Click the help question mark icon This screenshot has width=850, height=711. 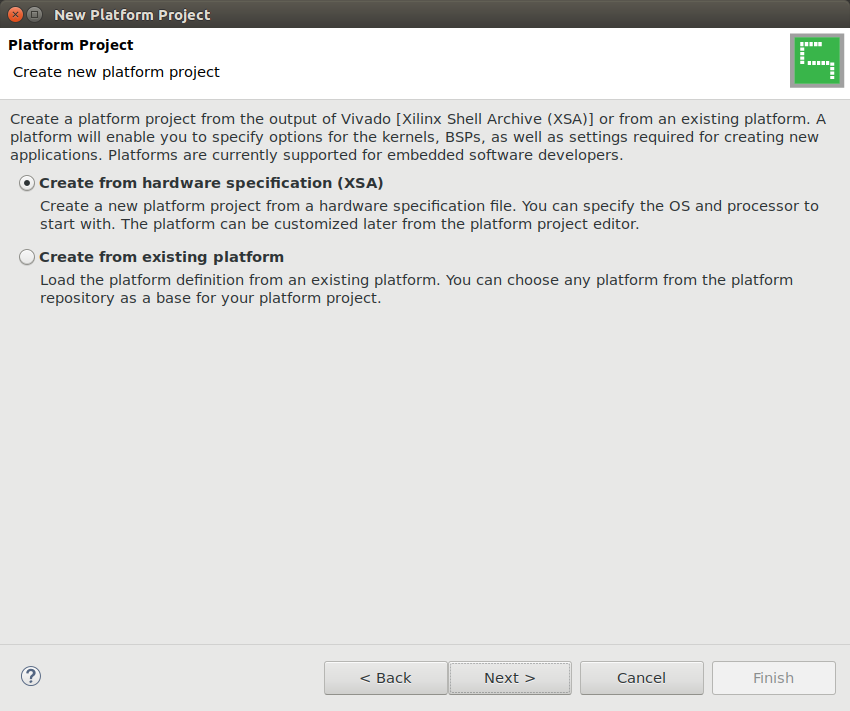tap(30, 676)
